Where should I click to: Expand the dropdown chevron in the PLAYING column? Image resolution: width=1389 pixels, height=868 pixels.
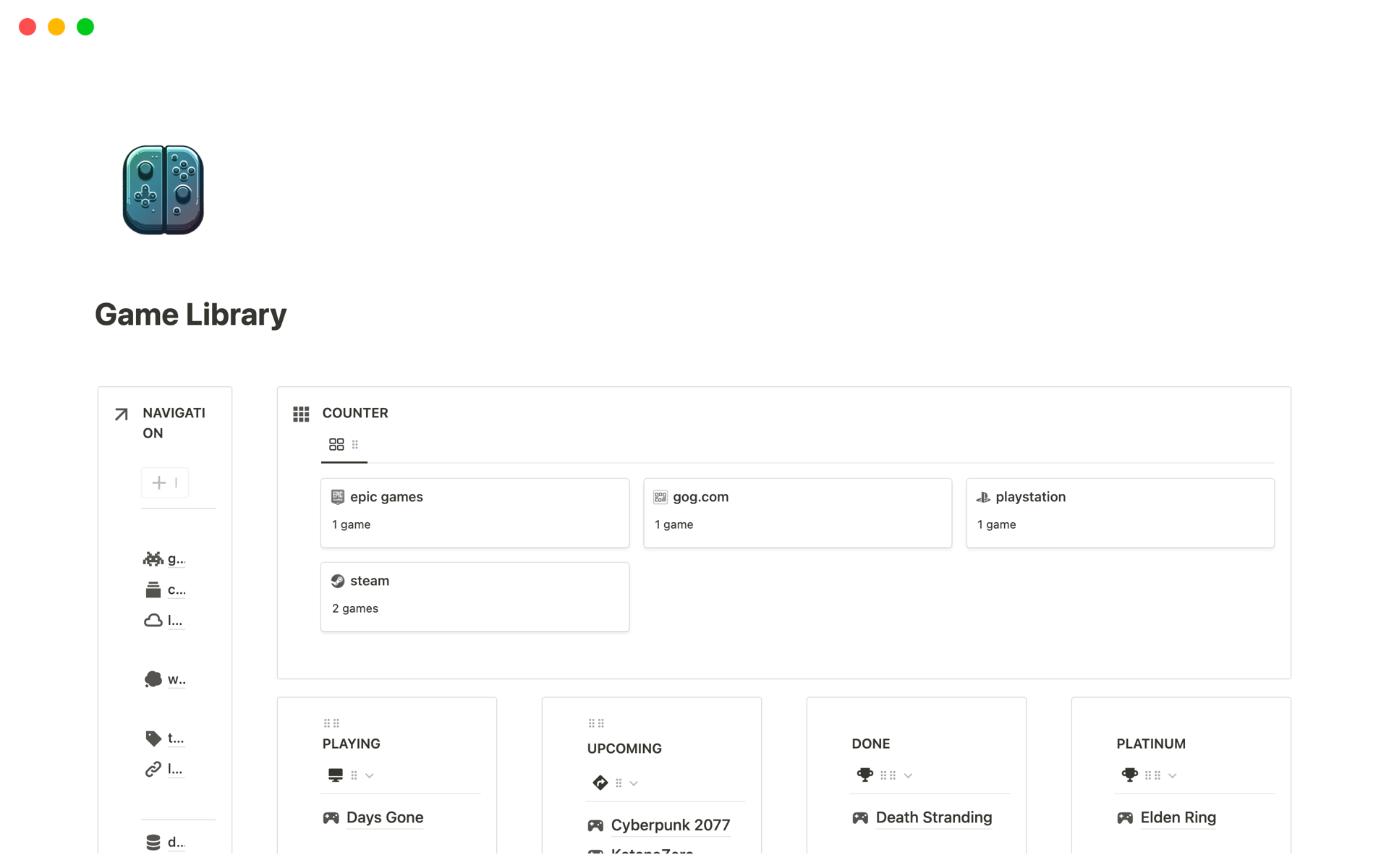coord(370,775)
